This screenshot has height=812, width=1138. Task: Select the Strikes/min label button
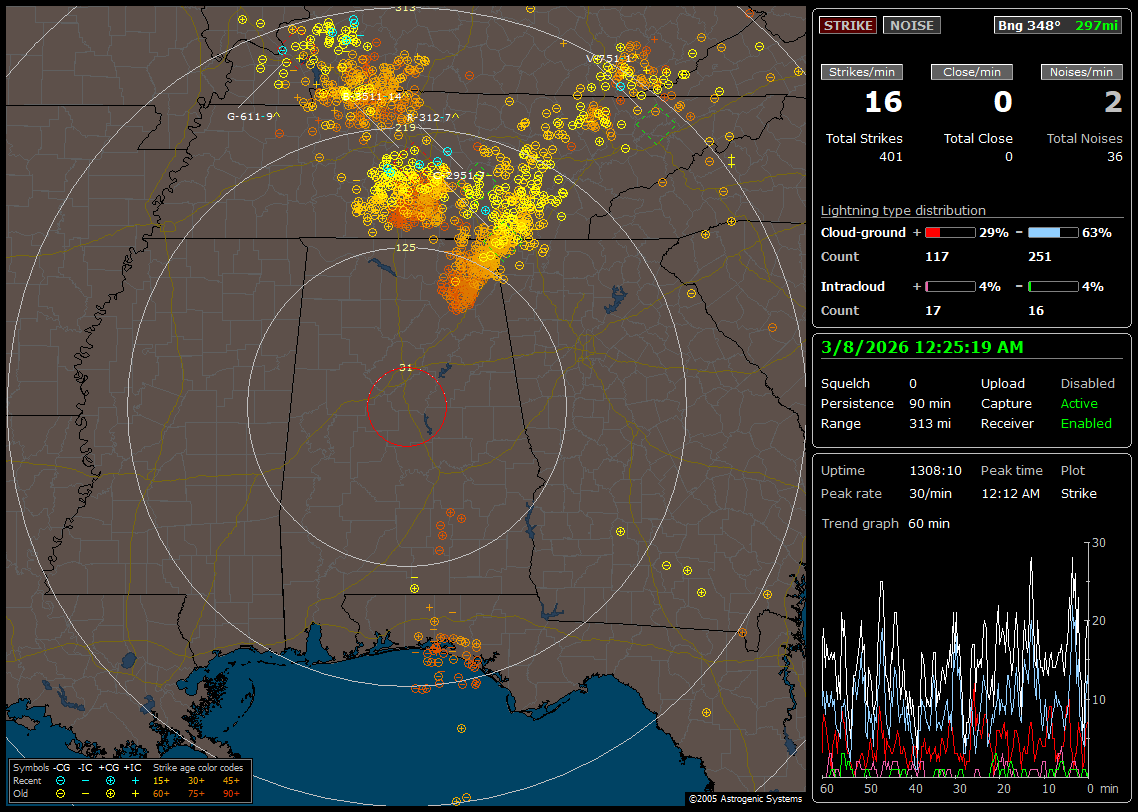(862, 72)
